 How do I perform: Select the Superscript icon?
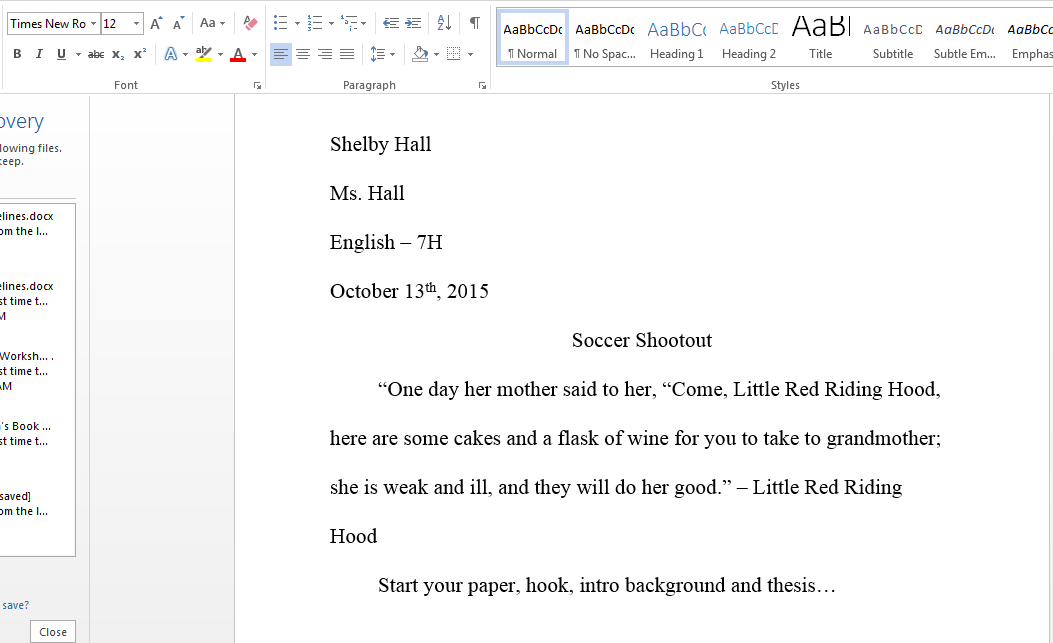tap(138, 54)
